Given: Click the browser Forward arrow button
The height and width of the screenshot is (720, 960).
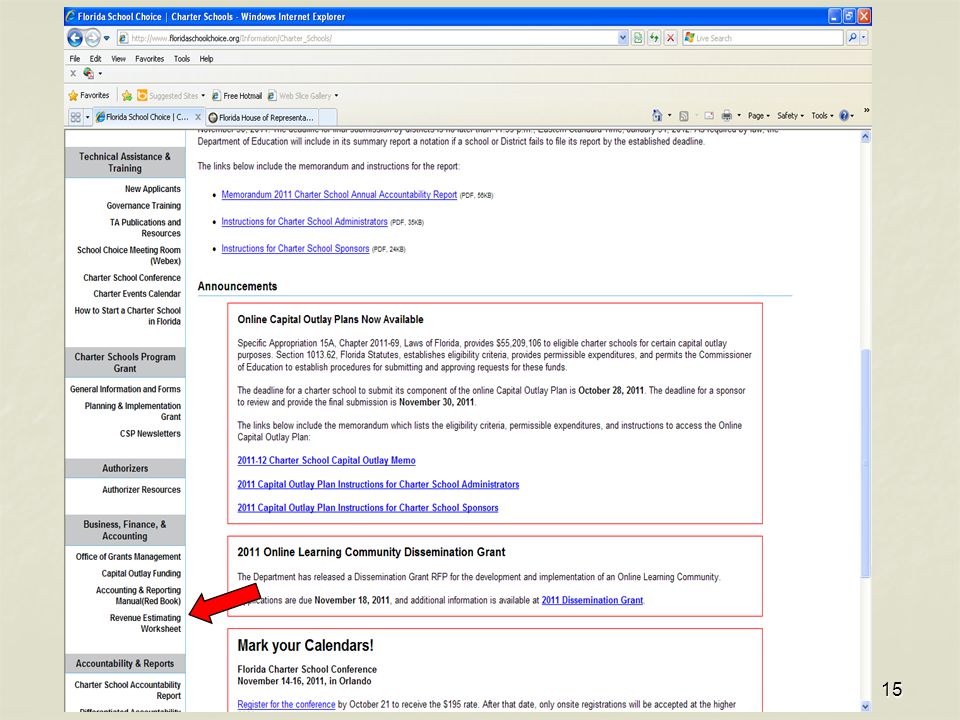Looking at the screenshot, I should 92,38.
